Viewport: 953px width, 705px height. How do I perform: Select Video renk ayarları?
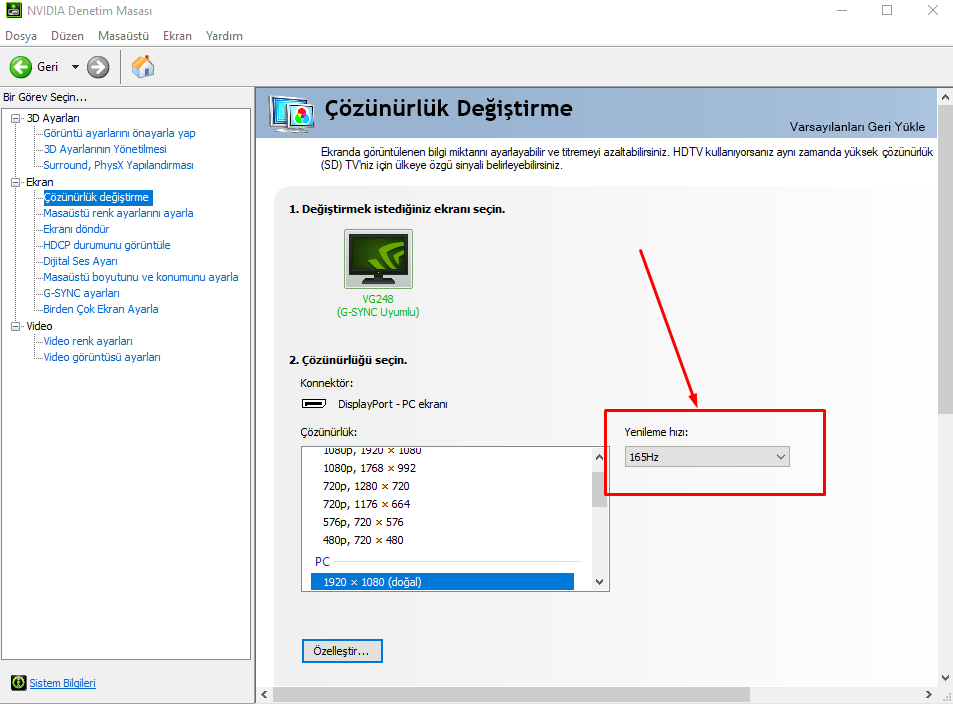click(x=88, y=341)
